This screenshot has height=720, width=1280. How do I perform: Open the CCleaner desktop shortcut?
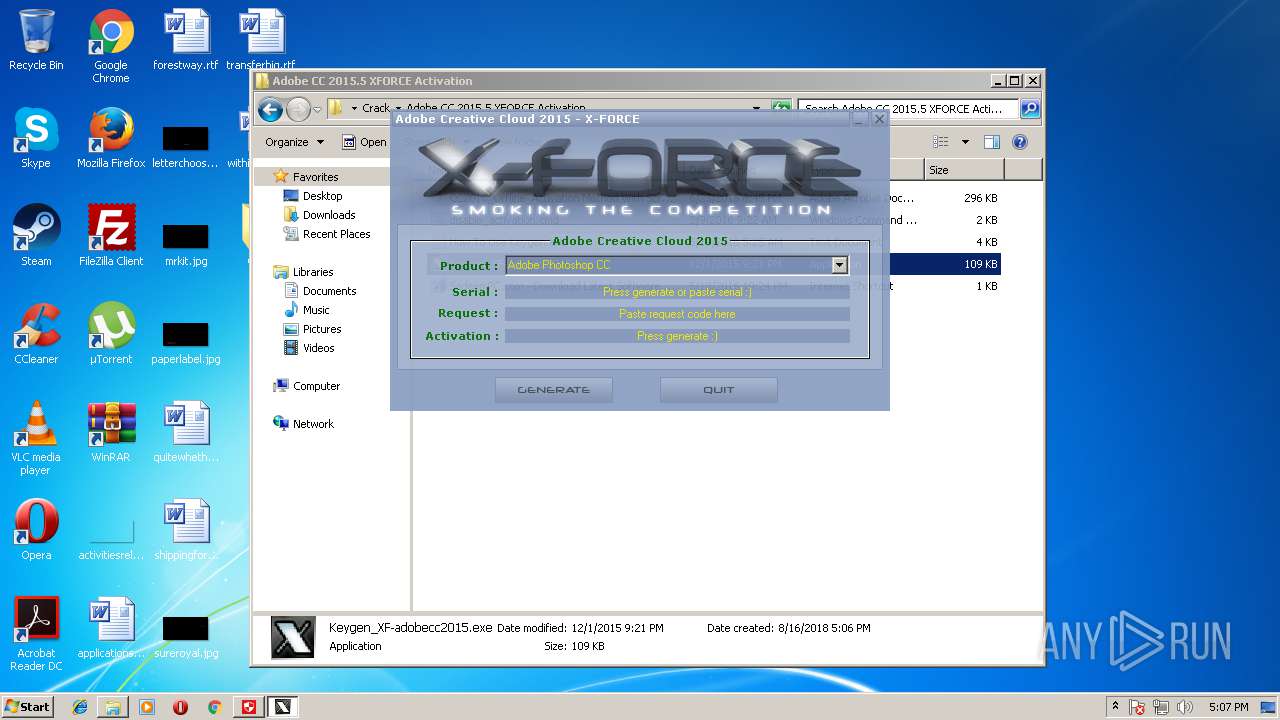[36, 334]
